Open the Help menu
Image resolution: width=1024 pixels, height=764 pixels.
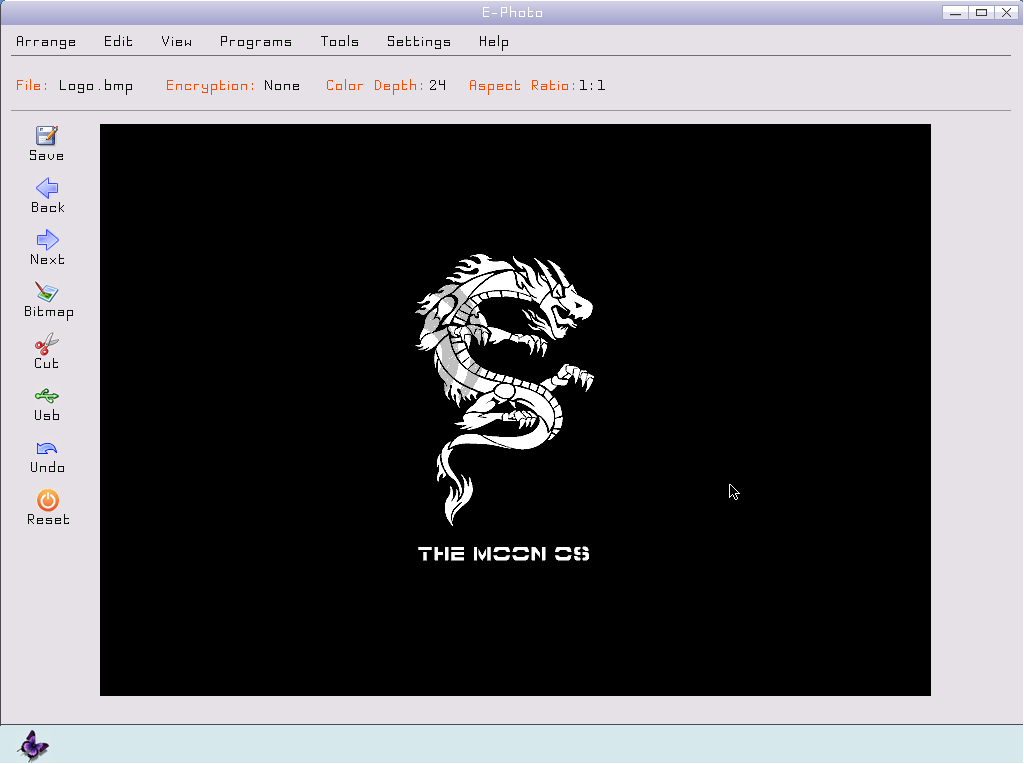pyautogui.click(x=494, y=42)
